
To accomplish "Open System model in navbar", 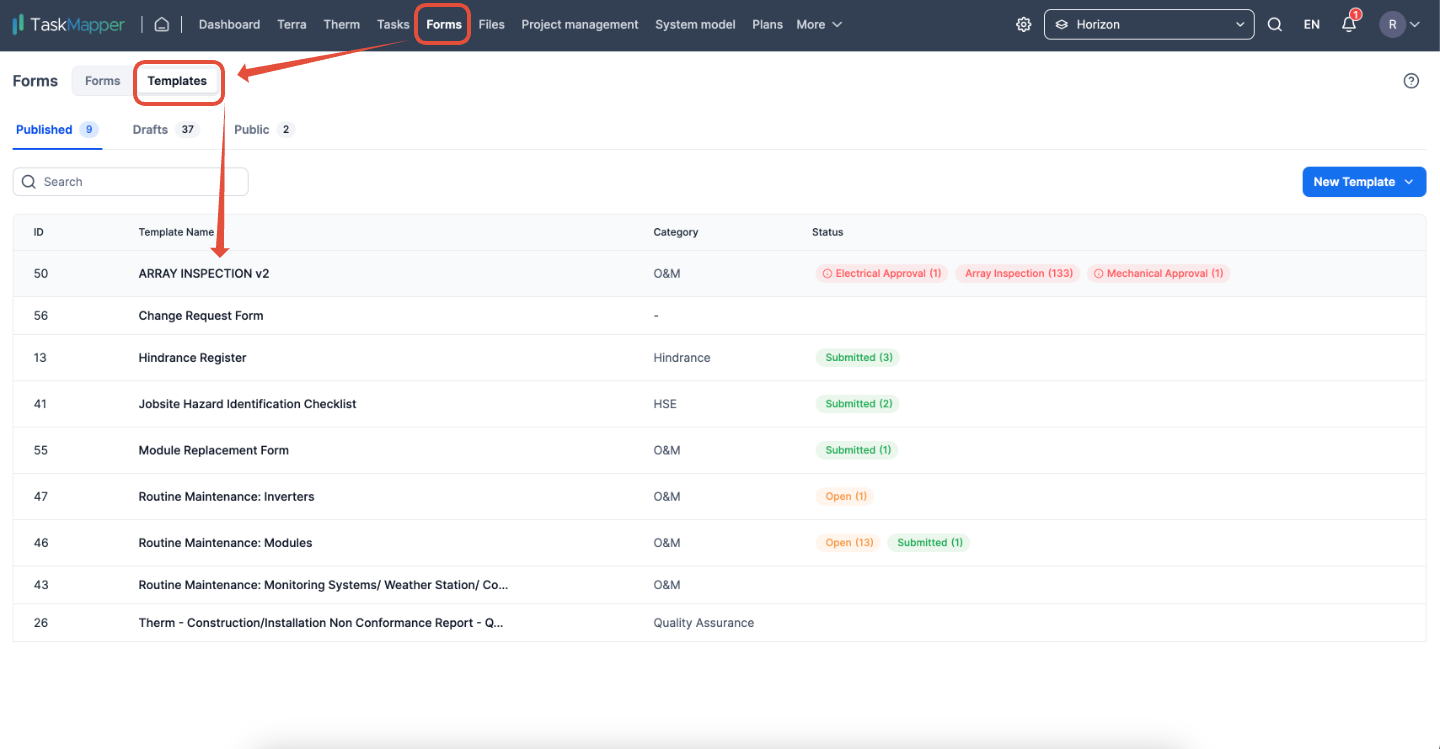I will 695,24.
